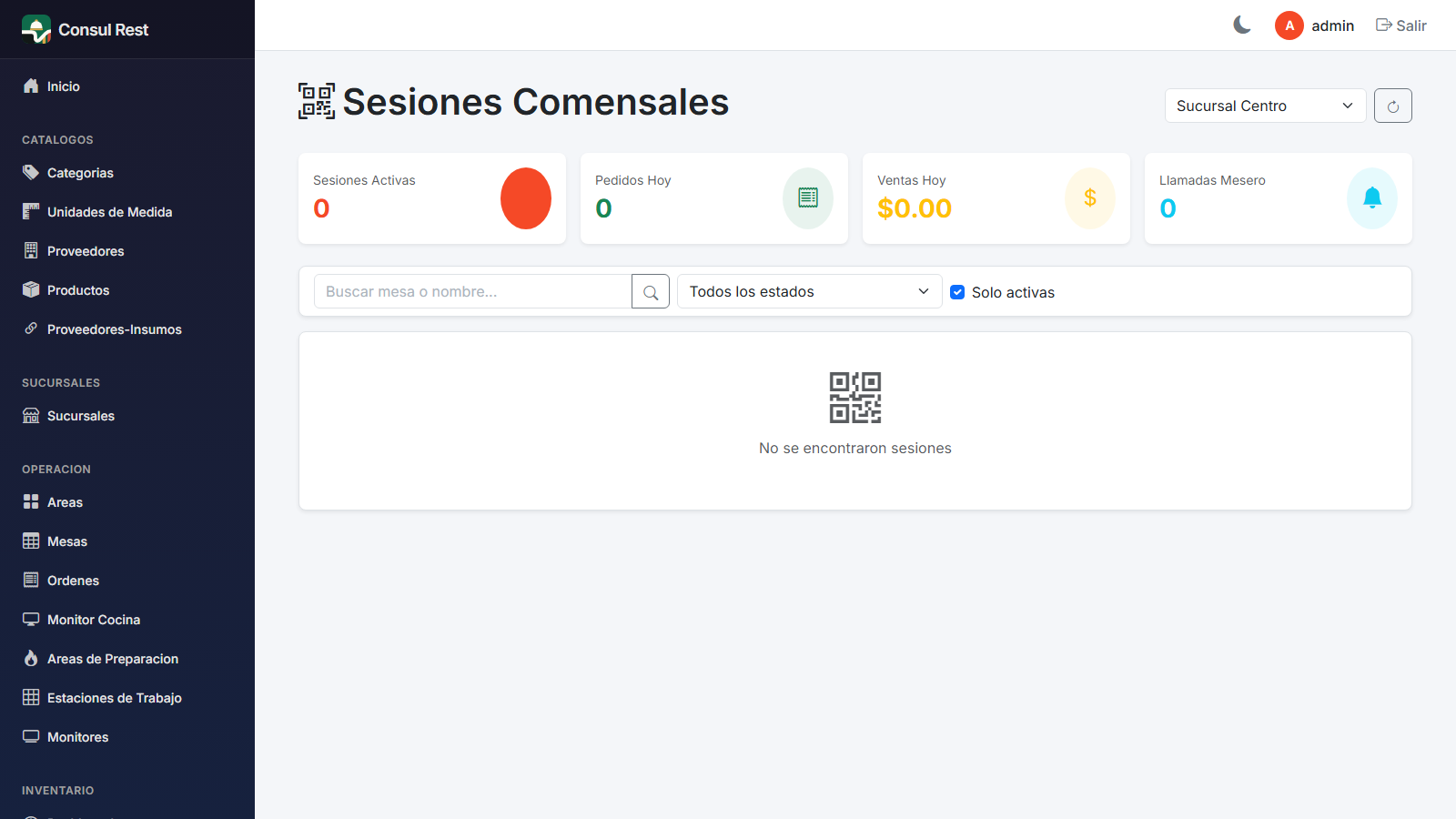
Task: Open the Todos los estados filter dropdown
Action: (809, 291)
